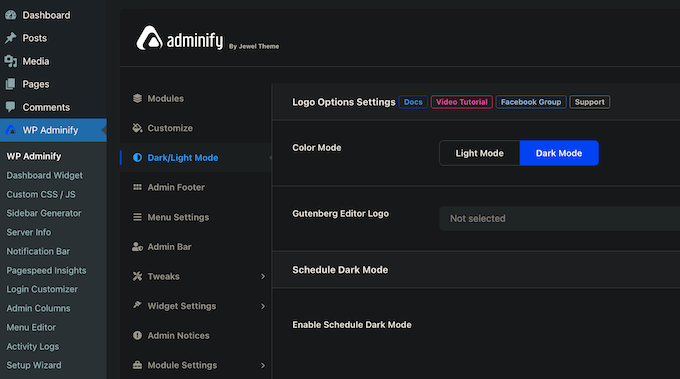Click the Tweaks tools icon
This screenshot has height=379, width=680.
pos(137,276)
